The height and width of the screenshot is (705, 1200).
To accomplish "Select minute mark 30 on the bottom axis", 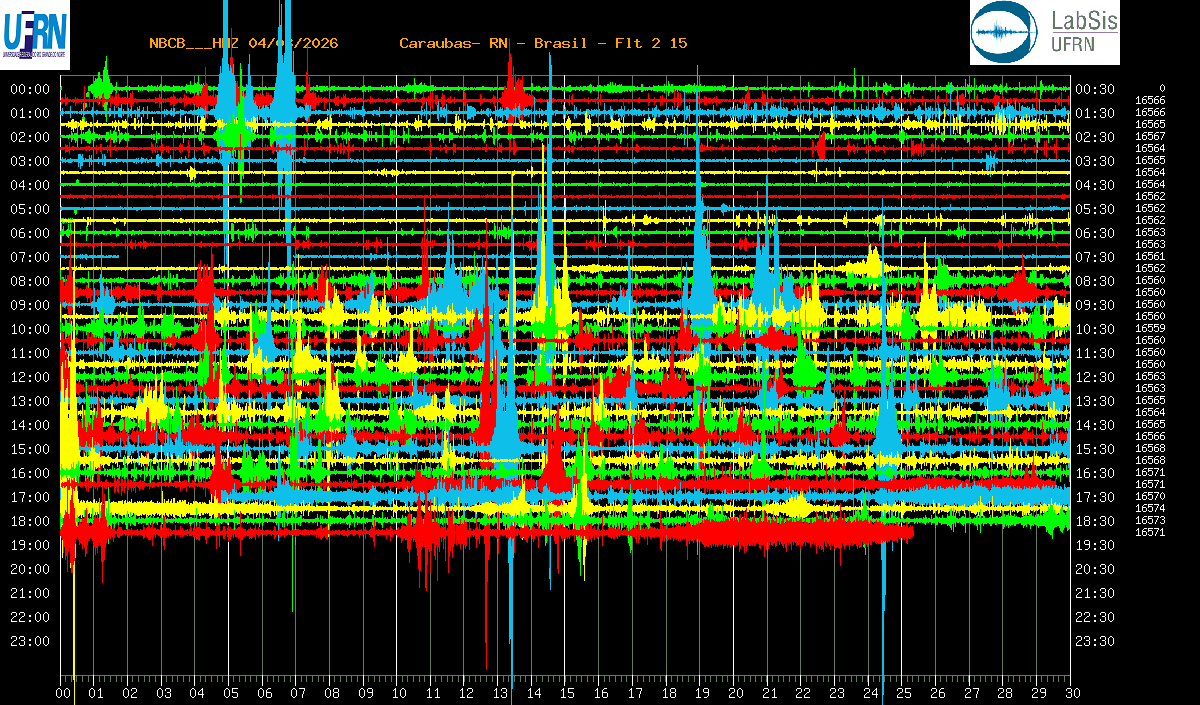I will point(1071,693).
